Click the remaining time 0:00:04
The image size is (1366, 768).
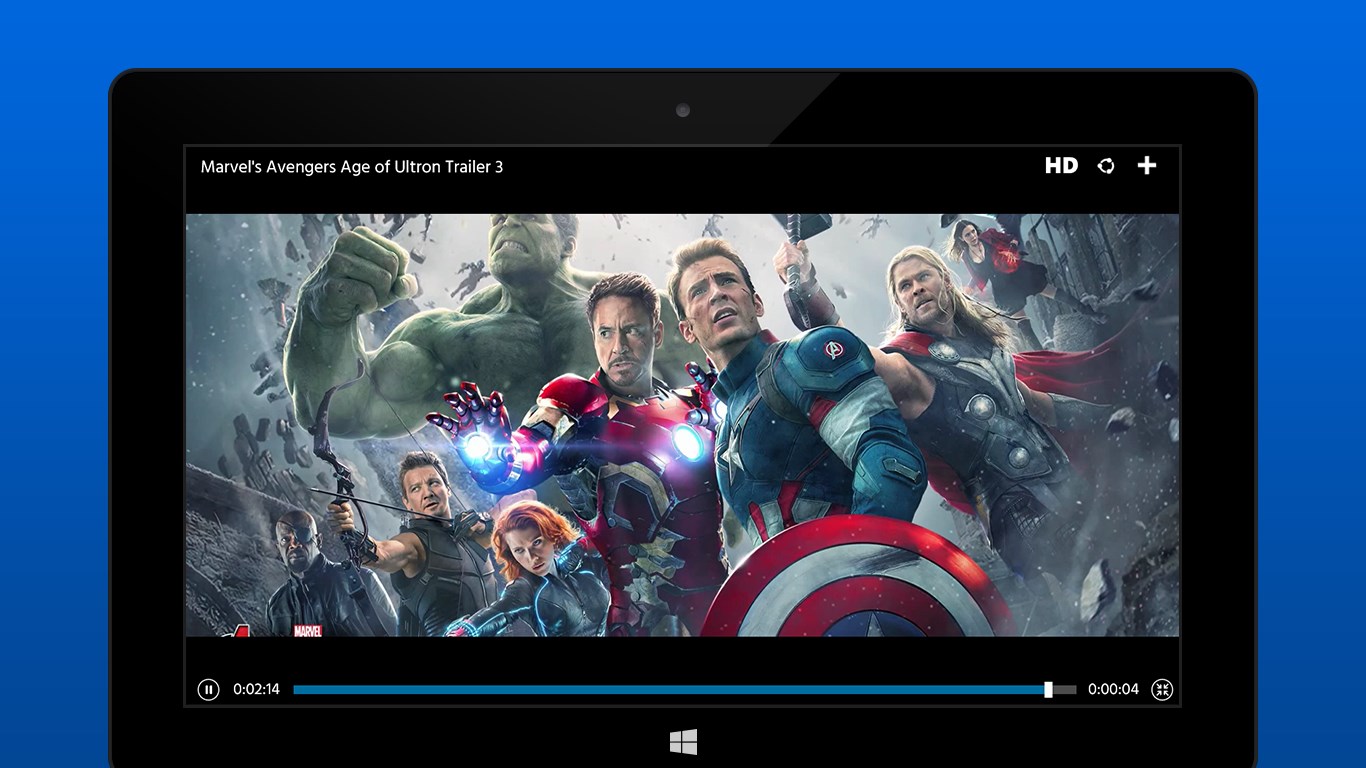tap(1113, 689)
